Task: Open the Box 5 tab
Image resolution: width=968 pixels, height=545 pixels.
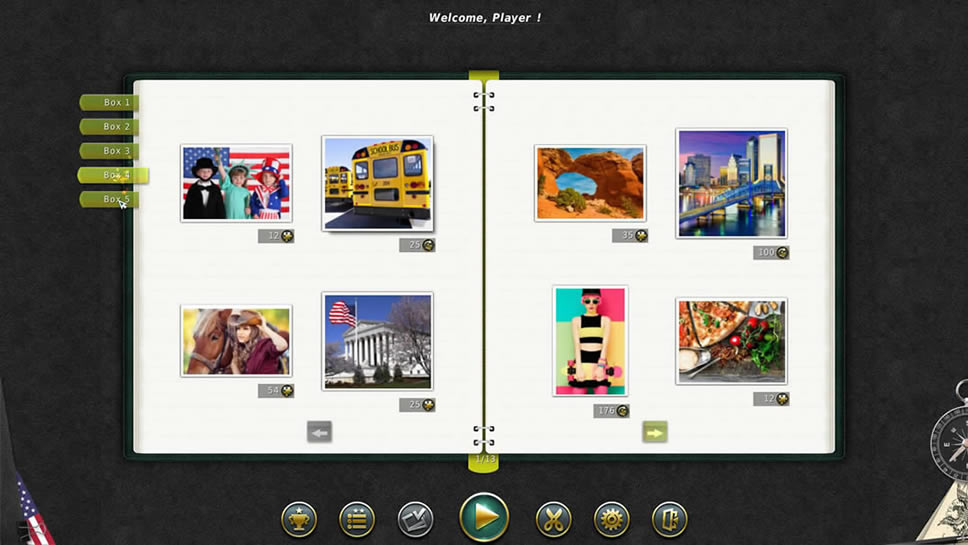Action: (109, 199)
